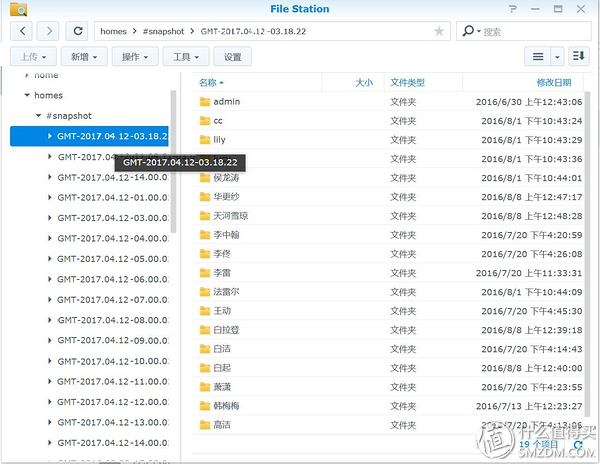Go forward using the forward arrow
The image size is (600, 464).
[49, 31]
